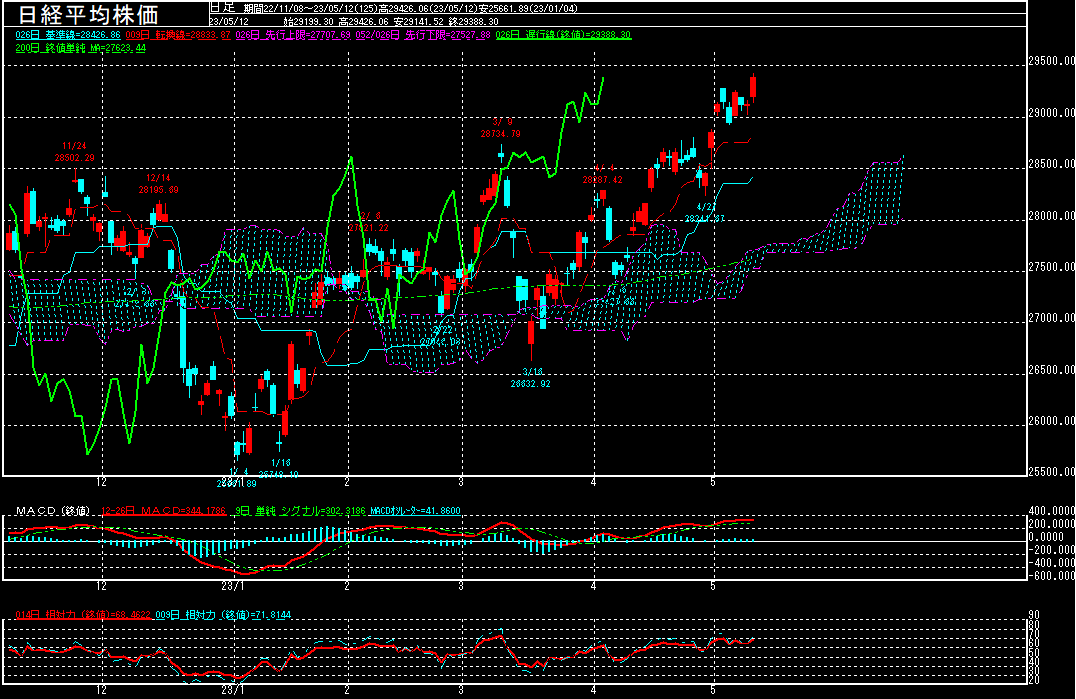Click the 26000.00 price axis label
The image size is (1076, 699).
point(1051,421)
